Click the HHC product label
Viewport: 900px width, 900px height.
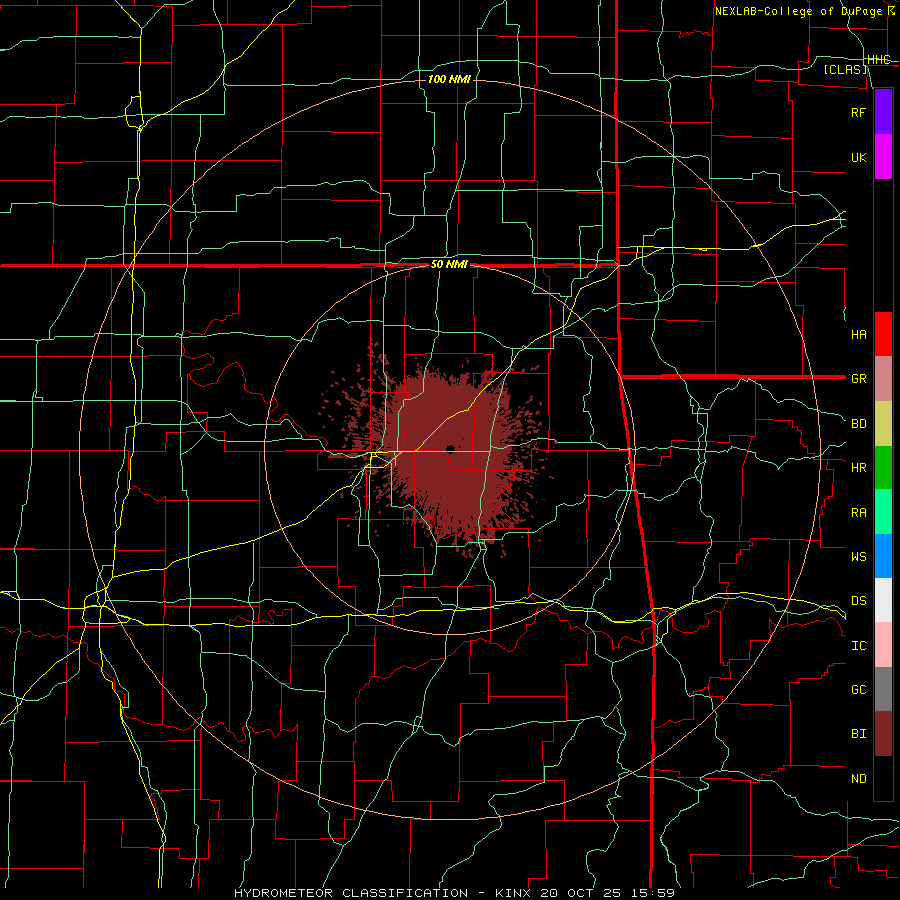point(878,60)
